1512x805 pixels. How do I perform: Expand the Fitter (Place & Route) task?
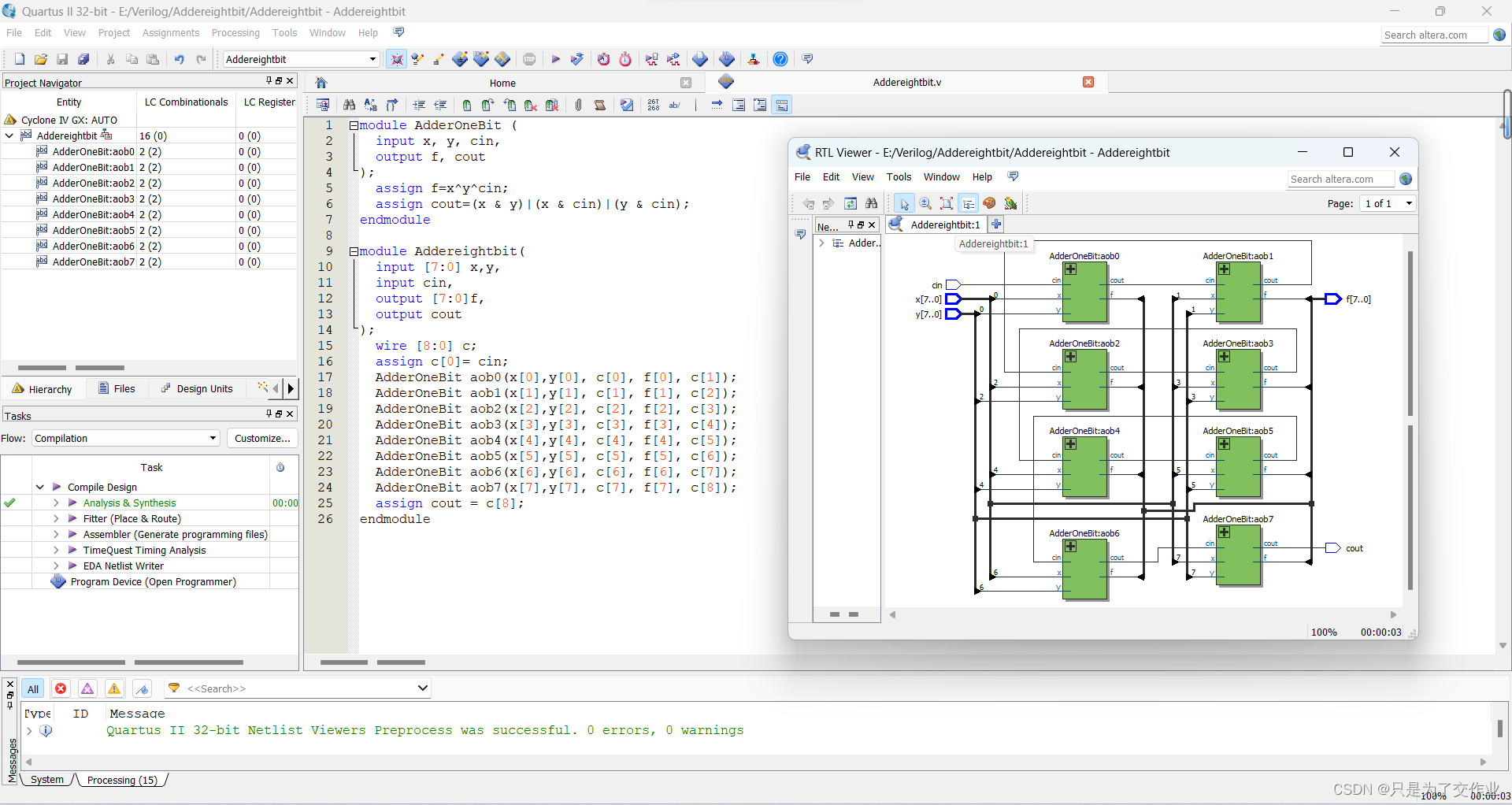tap(56, 518)
